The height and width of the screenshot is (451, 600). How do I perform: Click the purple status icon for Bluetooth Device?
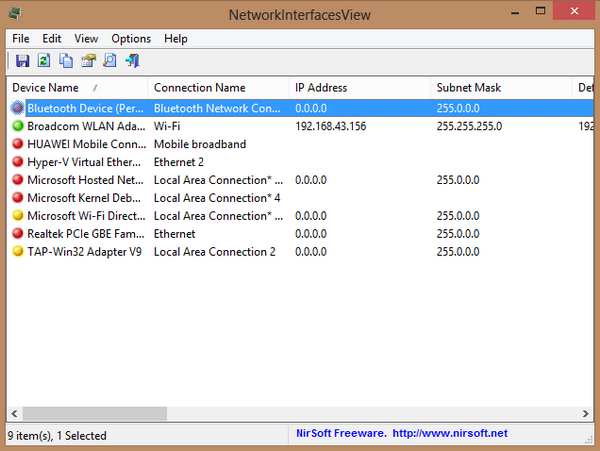(18, 108)
